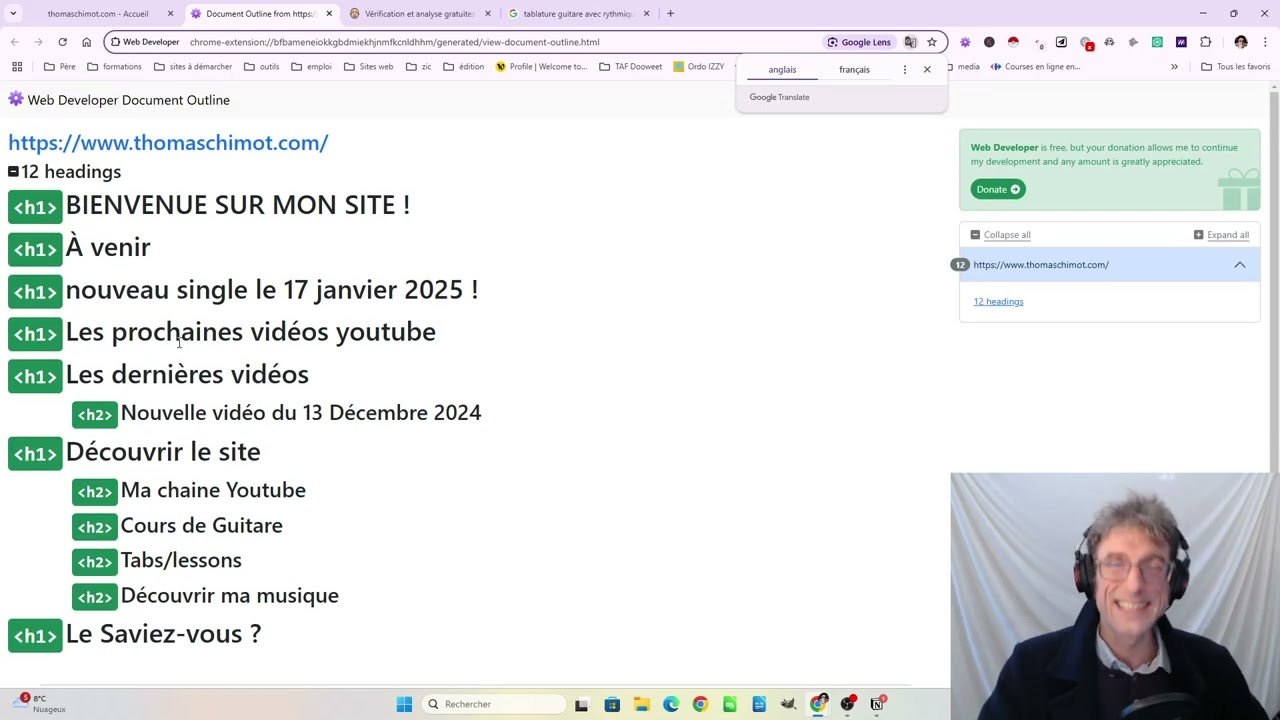This screenshot has height=720, width=1280.
Task: Open Task View from the taskbar
Action: (x=582, y=704)
